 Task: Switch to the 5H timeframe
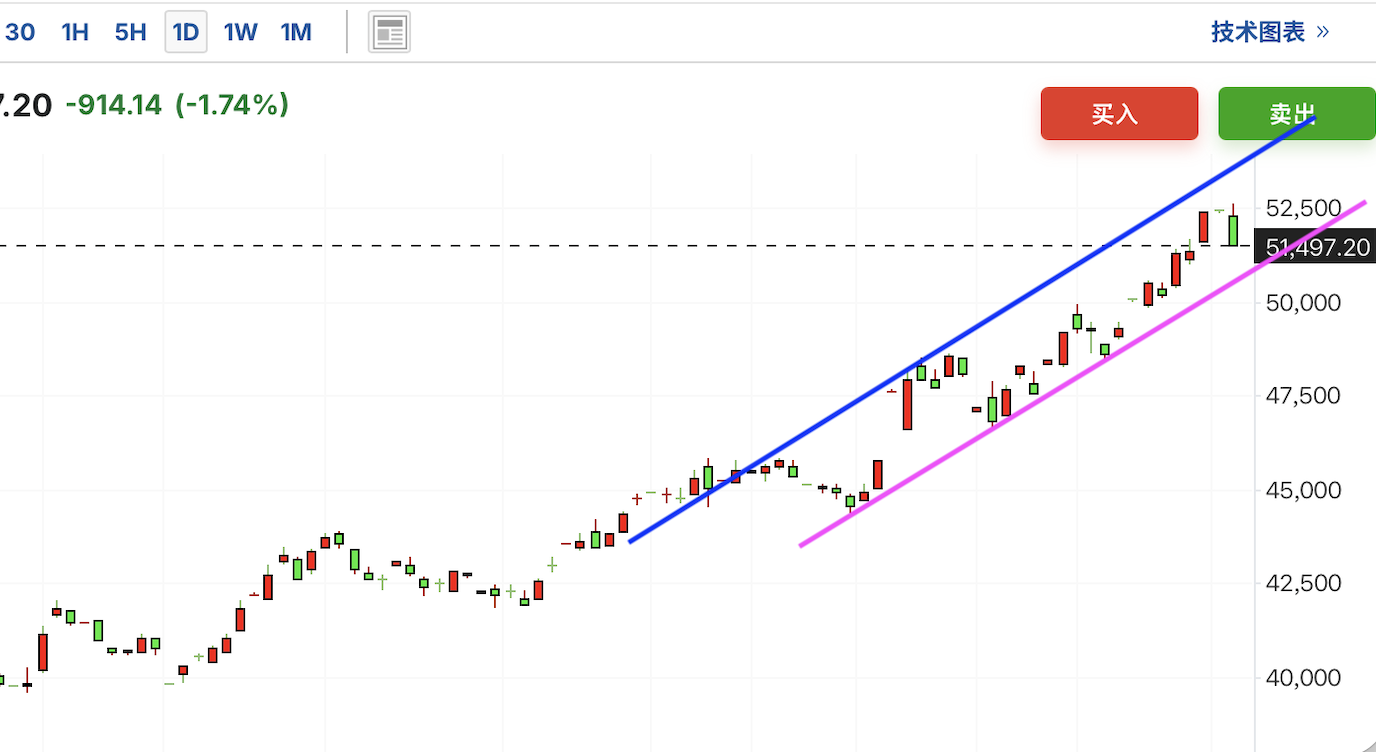(x=130, y=32)
